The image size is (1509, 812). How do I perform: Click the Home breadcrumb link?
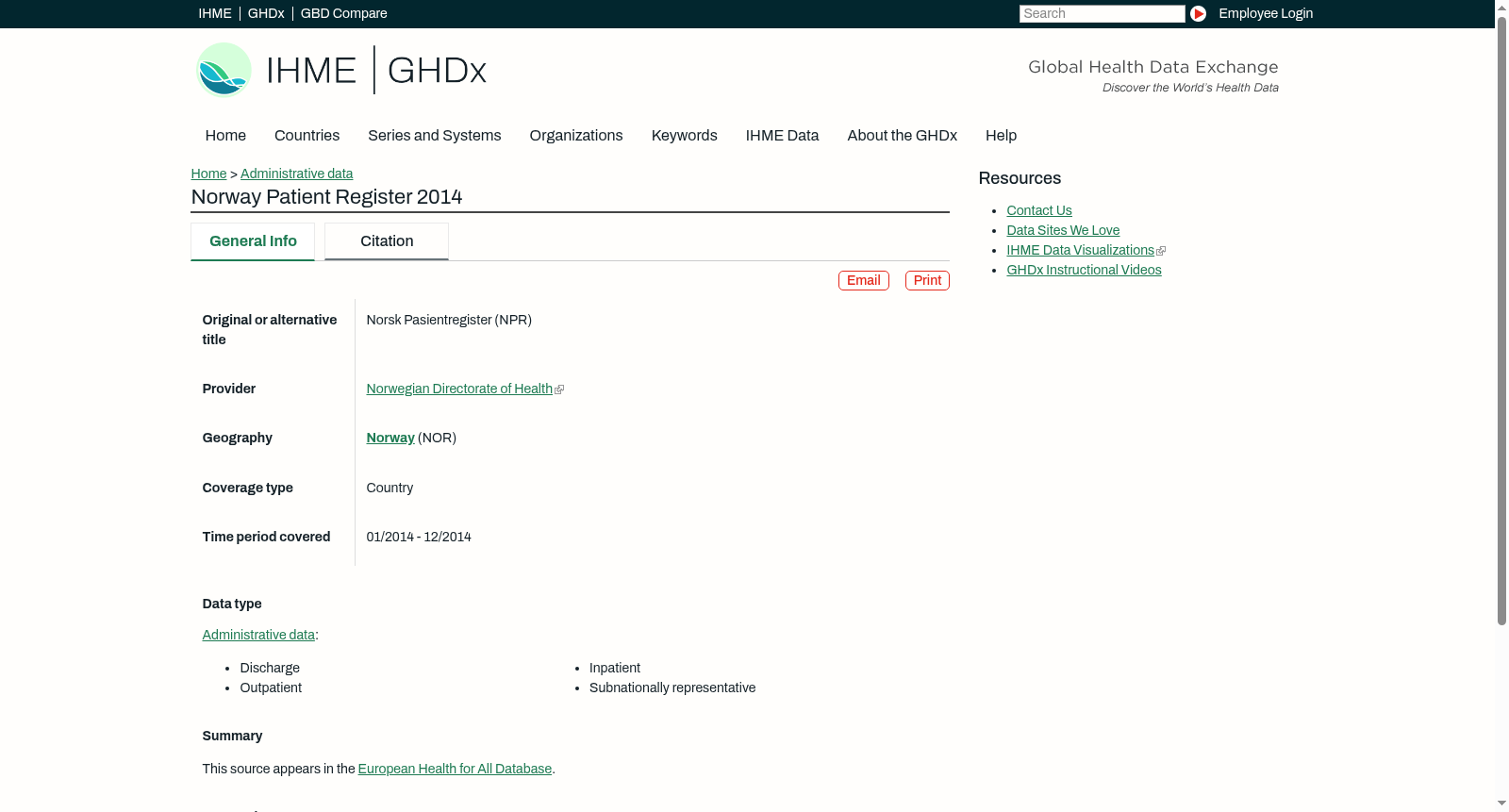click(208, 174)
